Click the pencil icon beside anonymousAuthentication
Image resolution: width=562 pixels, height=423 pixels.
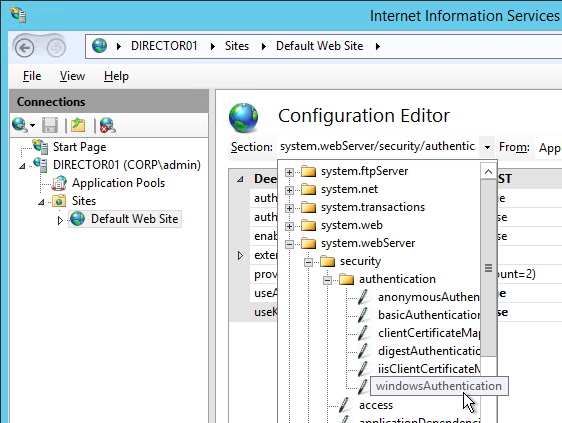[x=363, y=297]
